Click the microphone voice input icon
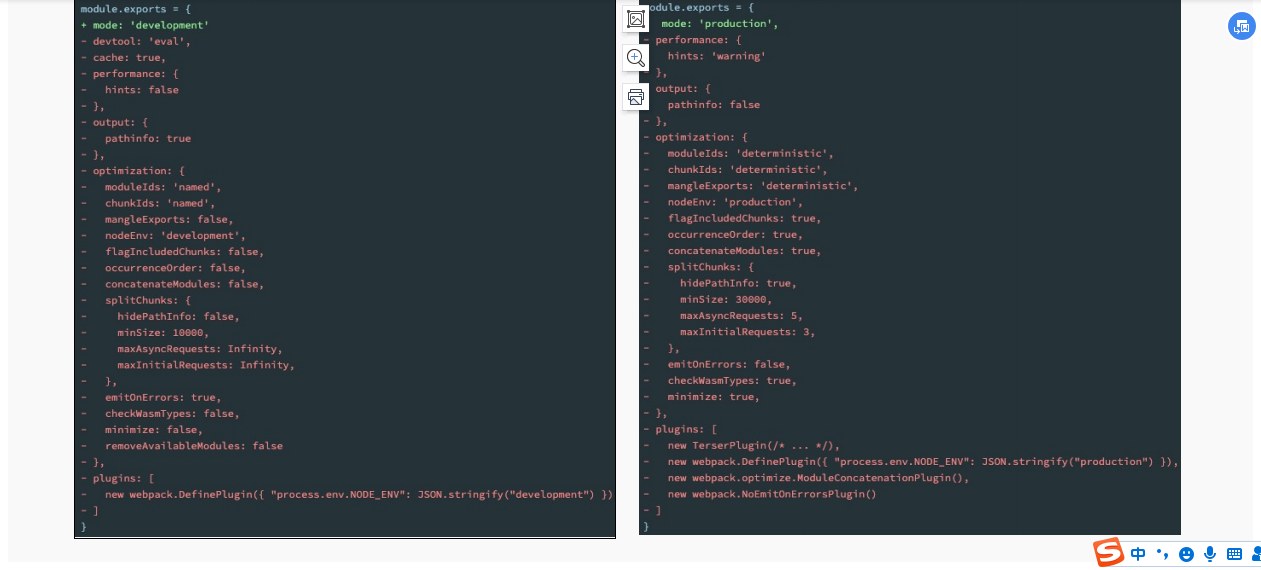The image size is (1261, 570). pos(1210,554)
